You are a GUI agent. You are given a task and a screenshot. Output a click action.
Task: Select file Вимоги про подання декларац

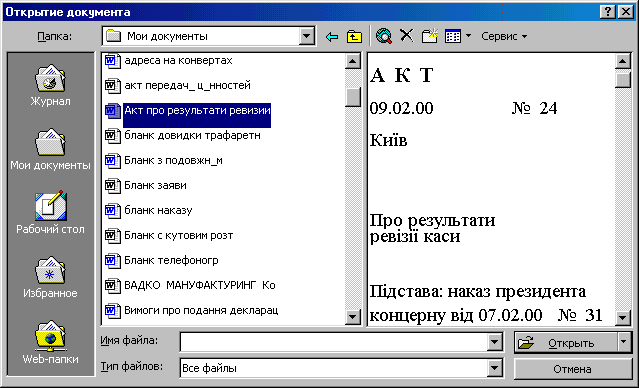tap(201, 311)
